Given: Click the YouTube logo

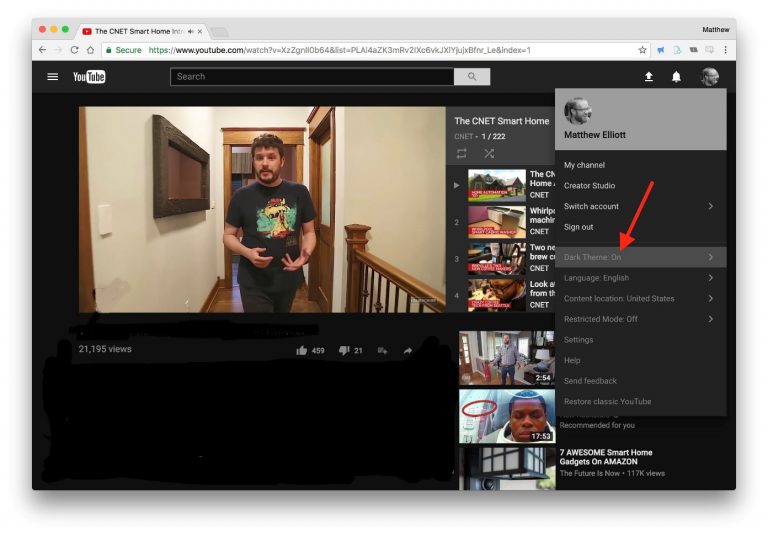Looking at the screenshot, I should tap(89, 77).
